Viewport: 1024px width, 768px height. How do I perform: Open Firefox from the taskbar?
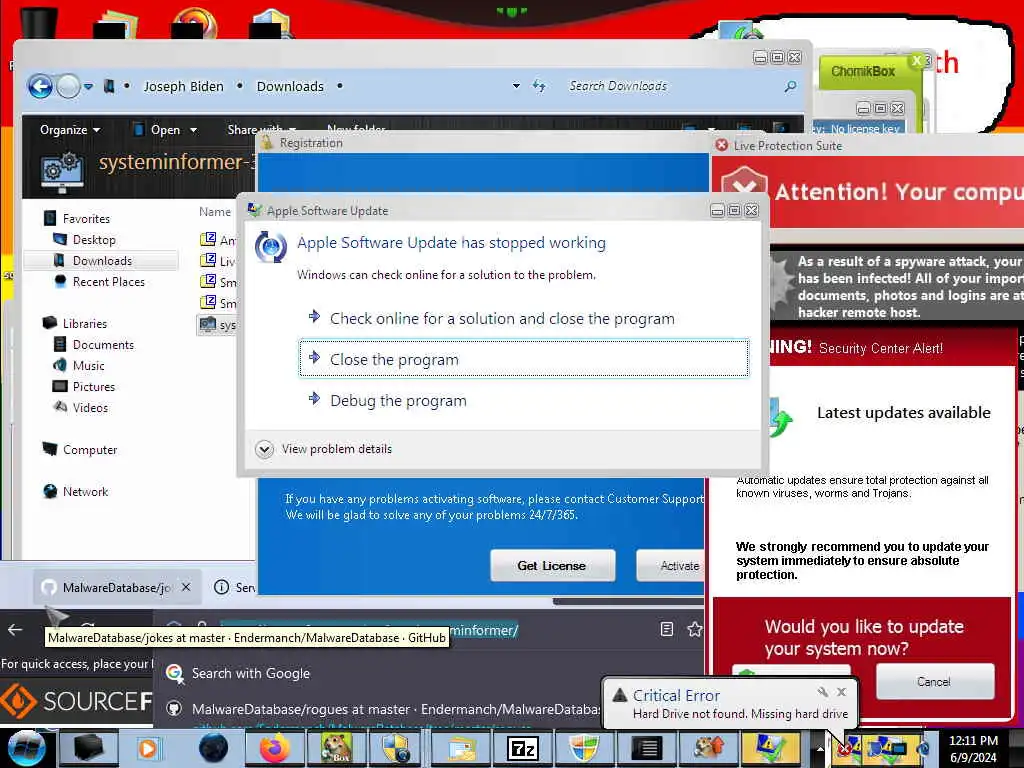pos(275,748)
